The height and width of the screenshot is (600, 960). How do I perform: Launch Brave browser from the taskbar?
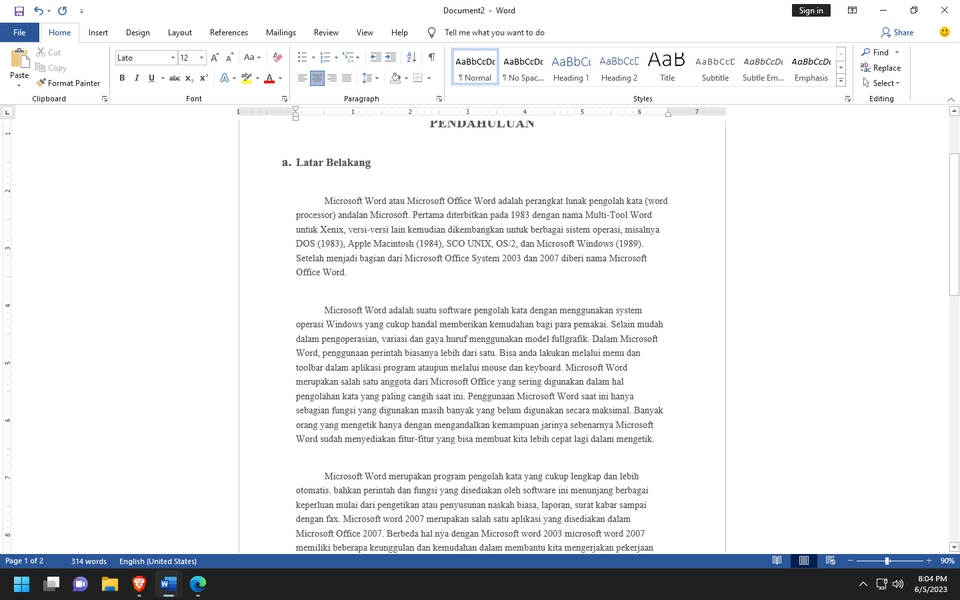point(139,584)
